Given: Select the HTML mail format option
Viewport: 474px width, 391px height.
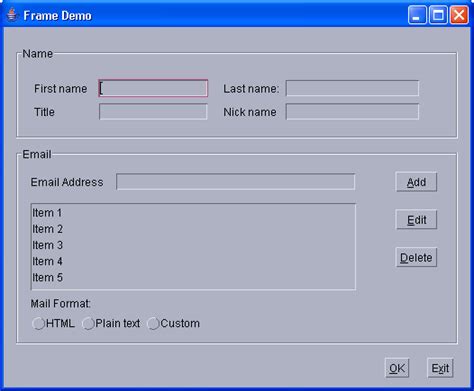Looking at the screenshot, I should coord(53,323).
